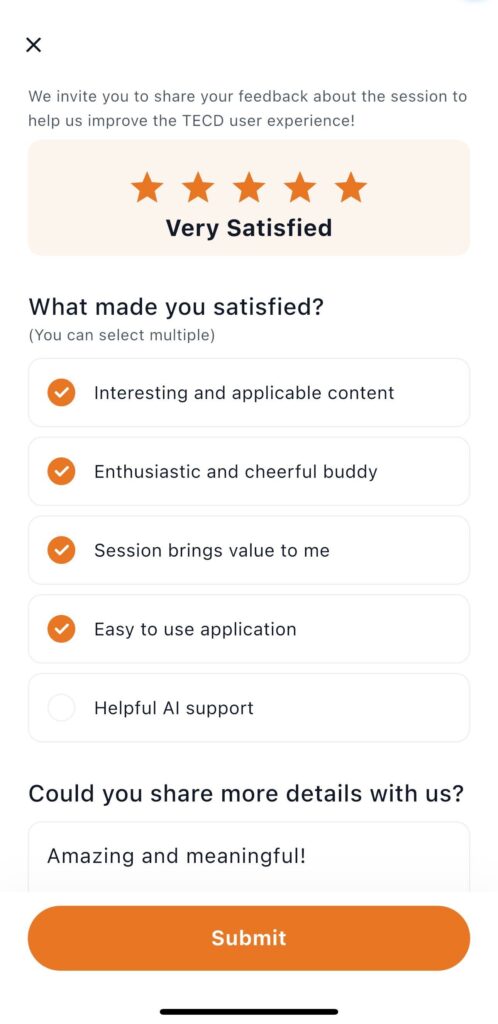The image size is (498, 1024).
Task: Select the fifth rating star
Action: click(350, 187)
